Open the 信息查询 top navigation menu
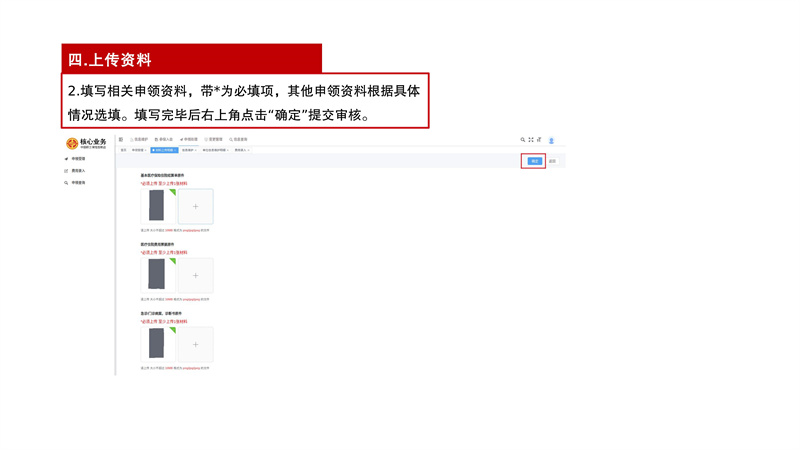Viewport: 800px width, 450px height. point(238,139)
